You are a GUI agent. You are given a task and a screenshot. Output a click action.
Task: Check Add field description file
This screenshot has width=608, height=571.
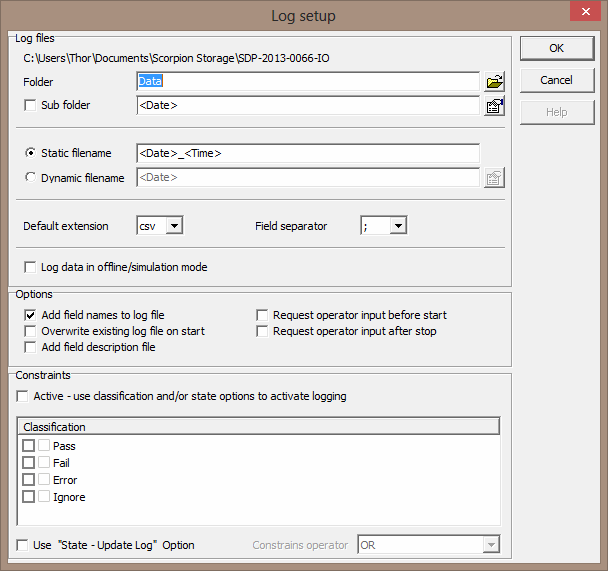click(30, 347)
